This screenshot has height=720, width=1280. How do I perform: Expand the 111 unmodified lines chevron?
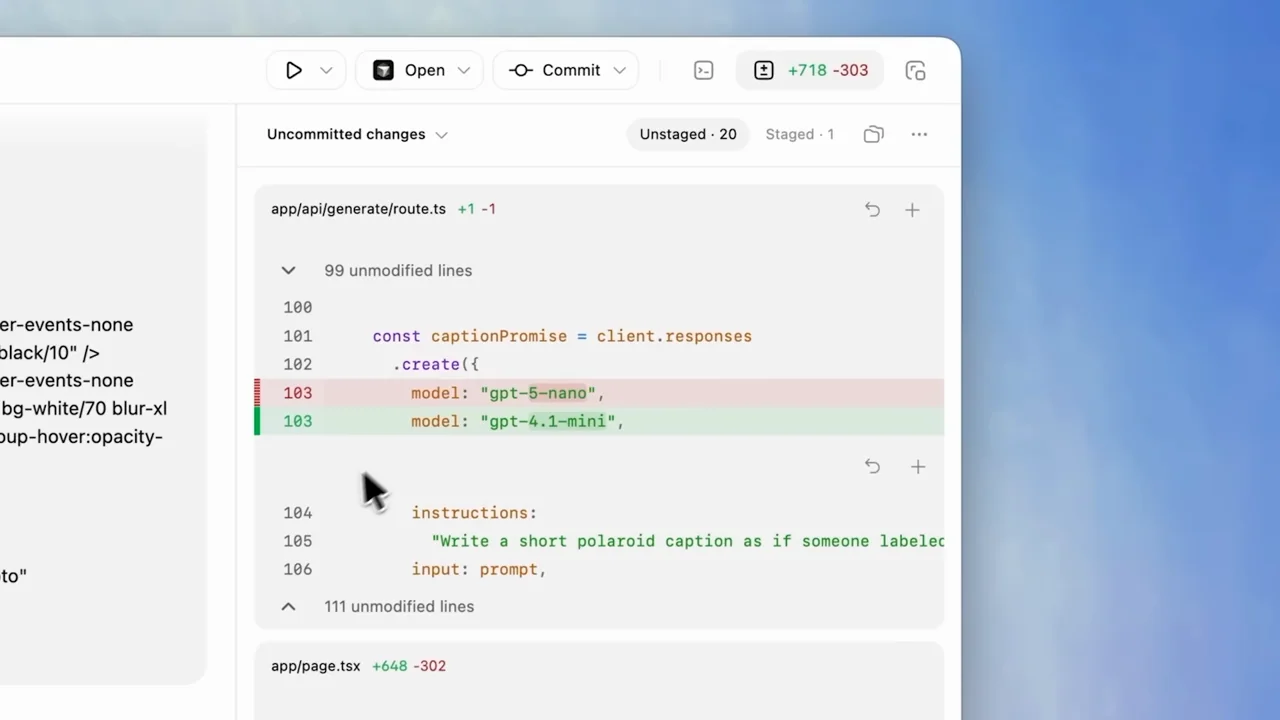click(288, 606)
